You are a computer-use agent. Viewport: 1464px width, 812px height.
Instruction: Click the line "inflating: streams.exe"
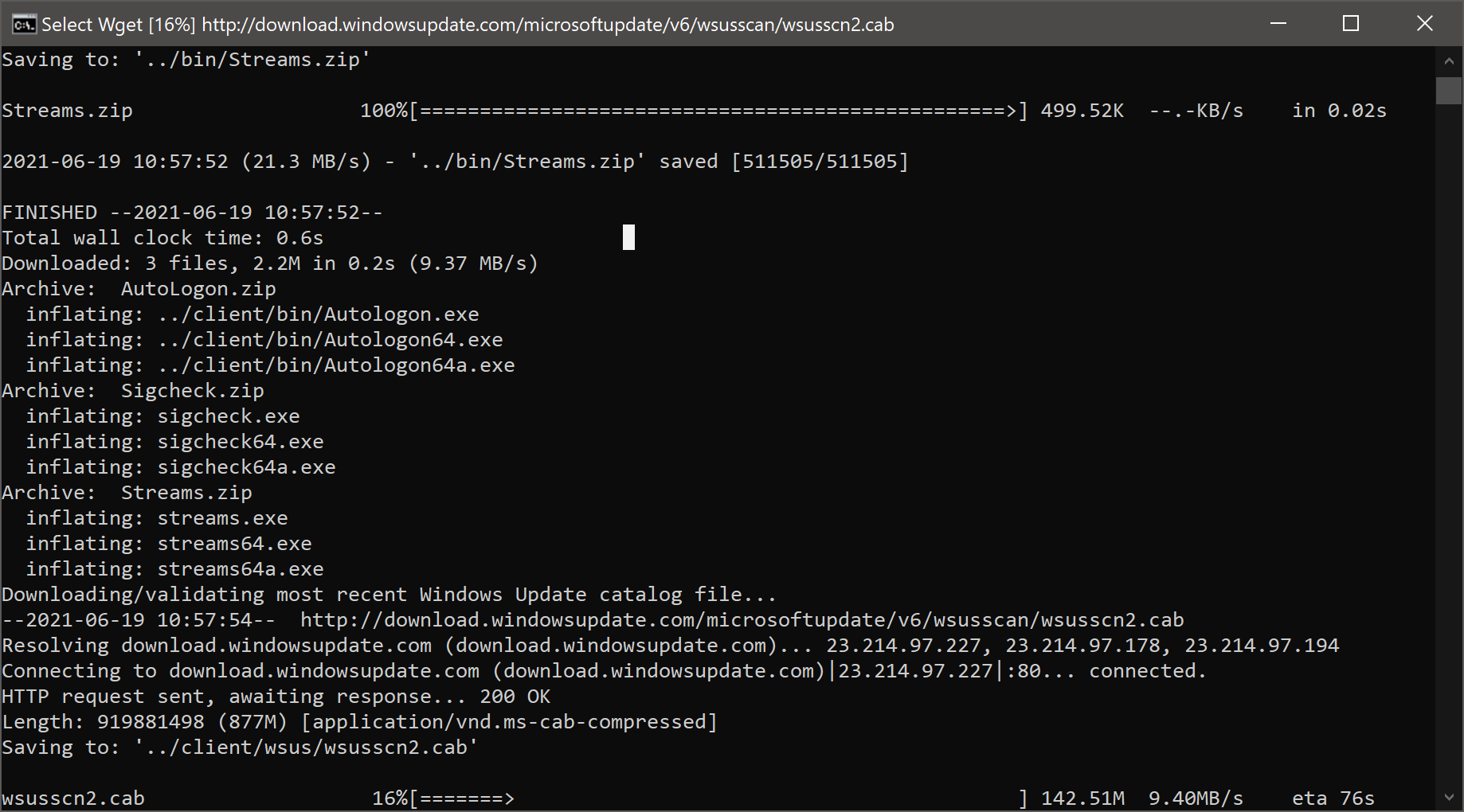(x=157, y=518)
